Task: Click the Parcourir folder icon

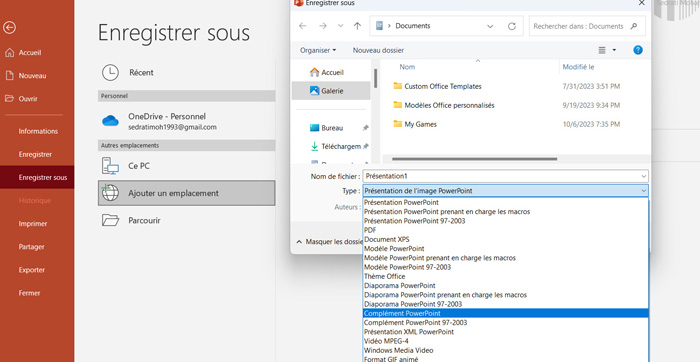Action: [110, 221]
